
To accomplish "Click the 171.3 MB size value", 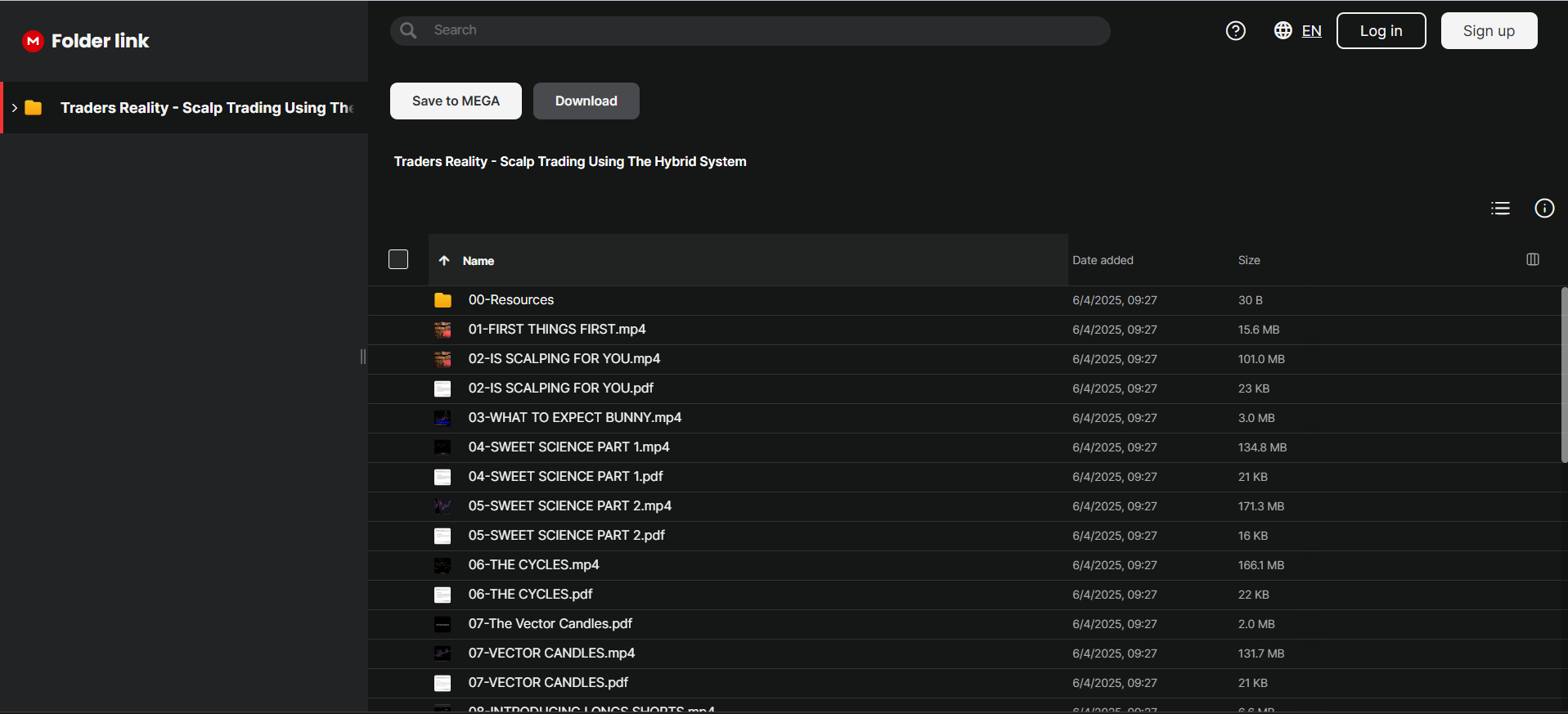I will tap(1261, 506).
